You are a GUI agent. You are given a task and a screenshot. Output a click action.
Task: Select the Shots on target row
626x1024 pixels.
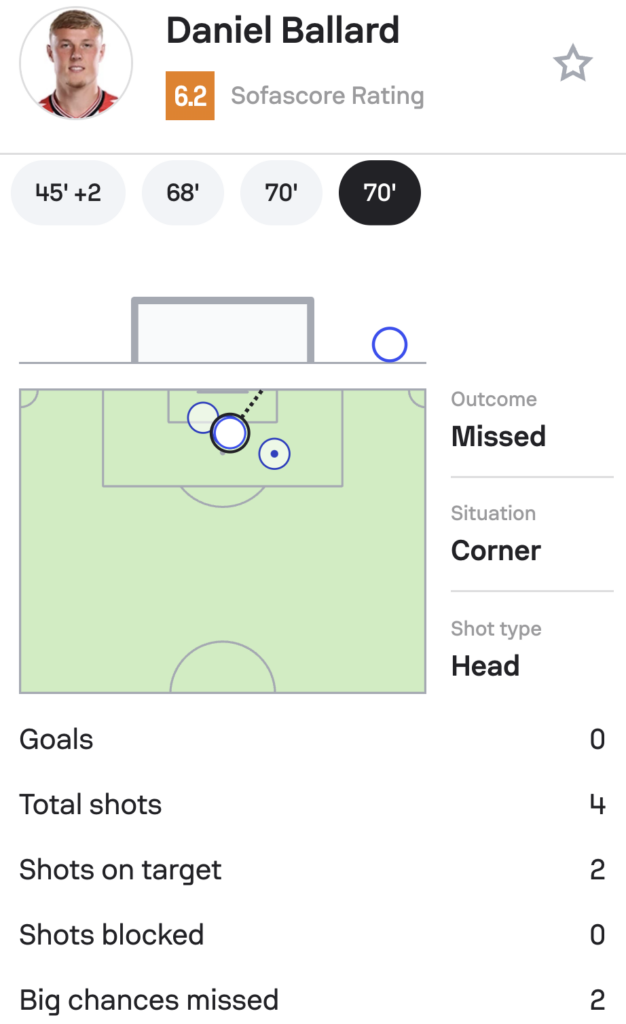[312, 870]
